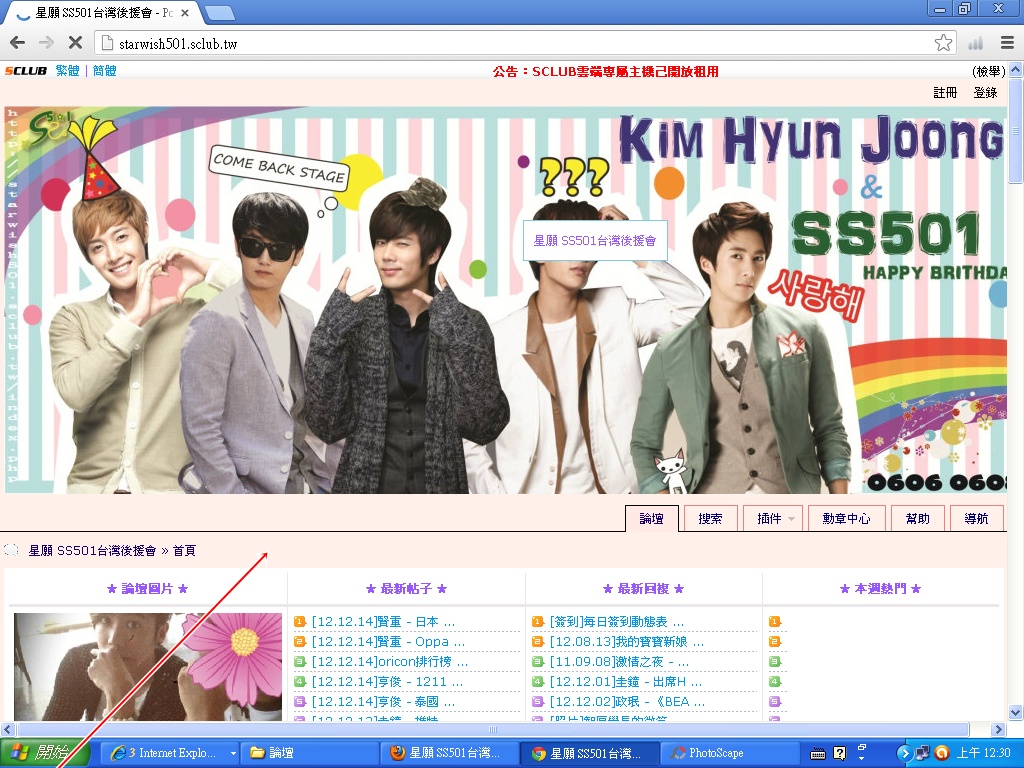
Task: Click the orange circular tray icon
Action: (941, 753)
